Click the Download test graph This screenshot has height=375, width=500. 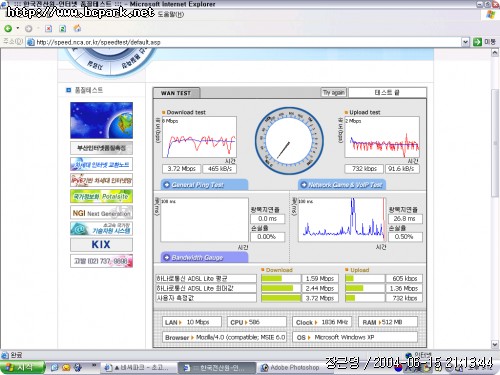[199, 137]
